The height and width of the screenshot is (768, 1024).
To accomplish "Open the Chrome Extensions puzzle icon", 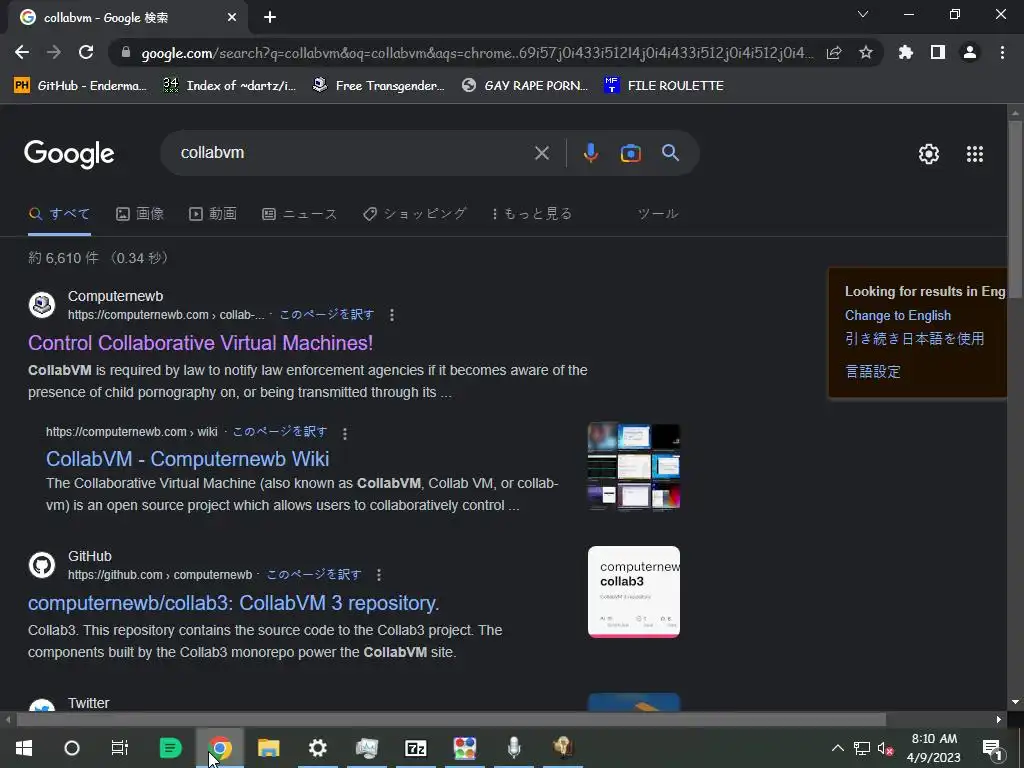I will coord(905,52).
